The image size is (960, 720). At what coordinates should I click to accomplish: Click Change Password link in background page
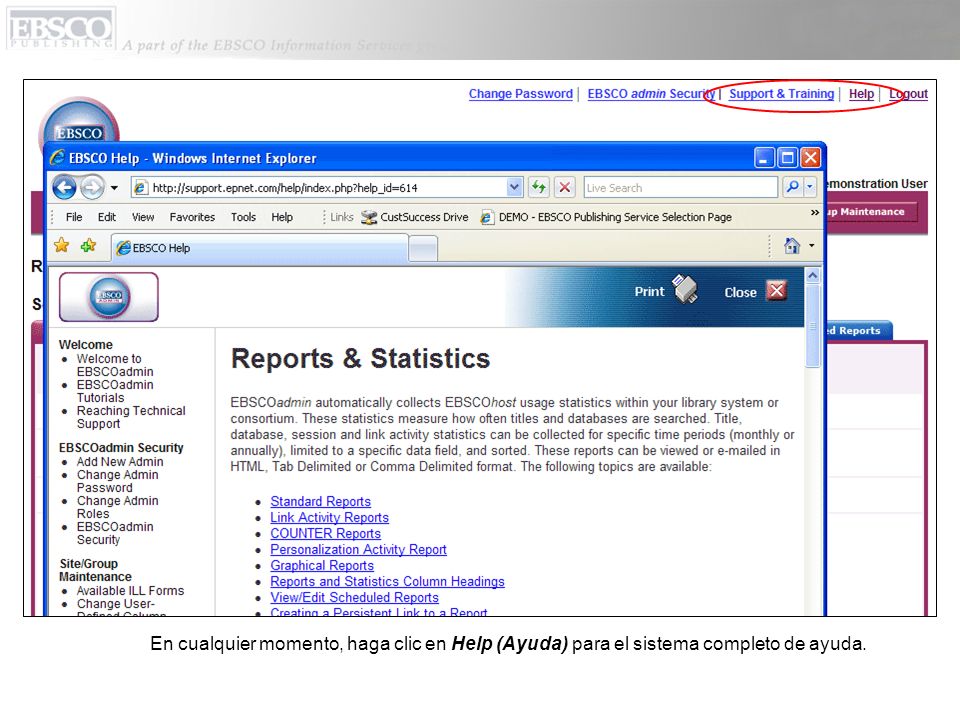tap(520, 94)
